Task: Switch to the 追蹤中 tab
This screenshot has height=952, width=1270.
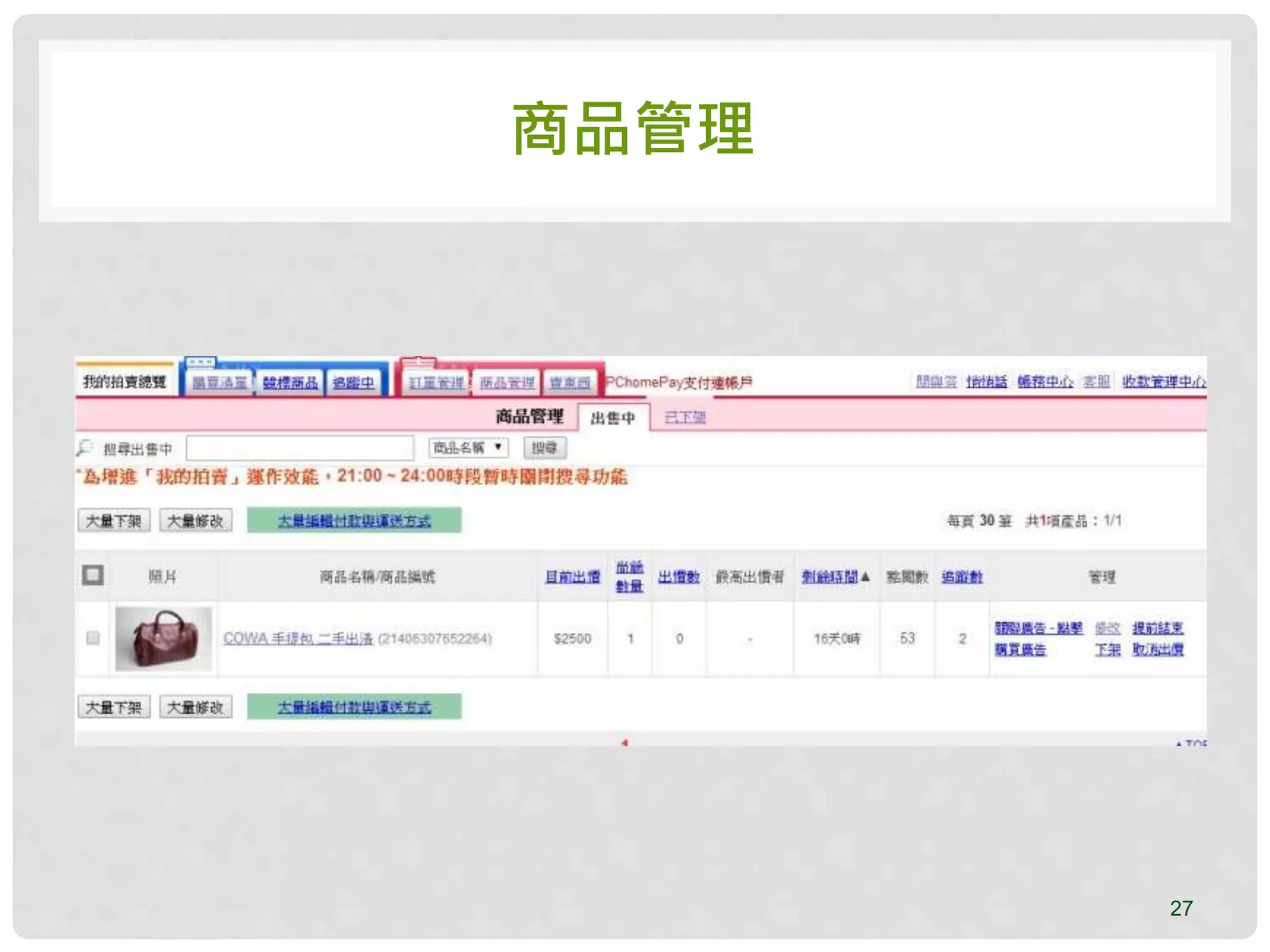Action: click(x=353, y=383)
